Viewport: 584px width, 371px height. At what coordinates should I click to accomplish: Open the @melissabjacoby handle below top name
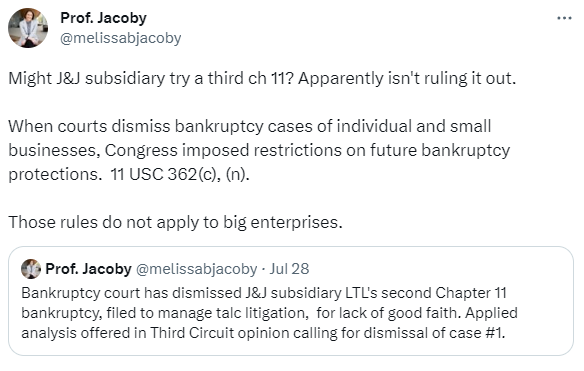coord(121,38)
